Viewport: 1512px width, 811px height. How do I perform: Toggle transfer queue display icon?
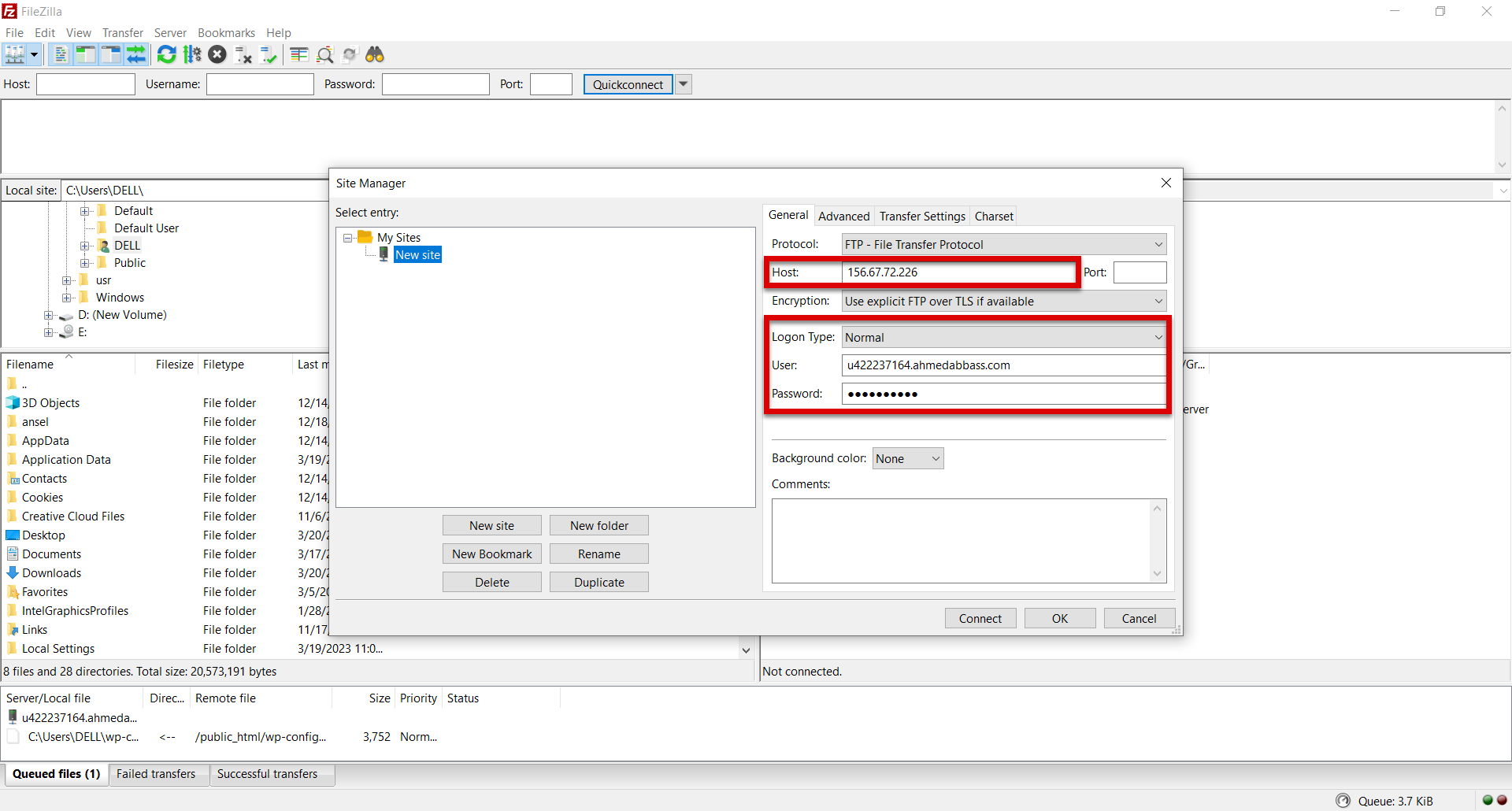137,54
